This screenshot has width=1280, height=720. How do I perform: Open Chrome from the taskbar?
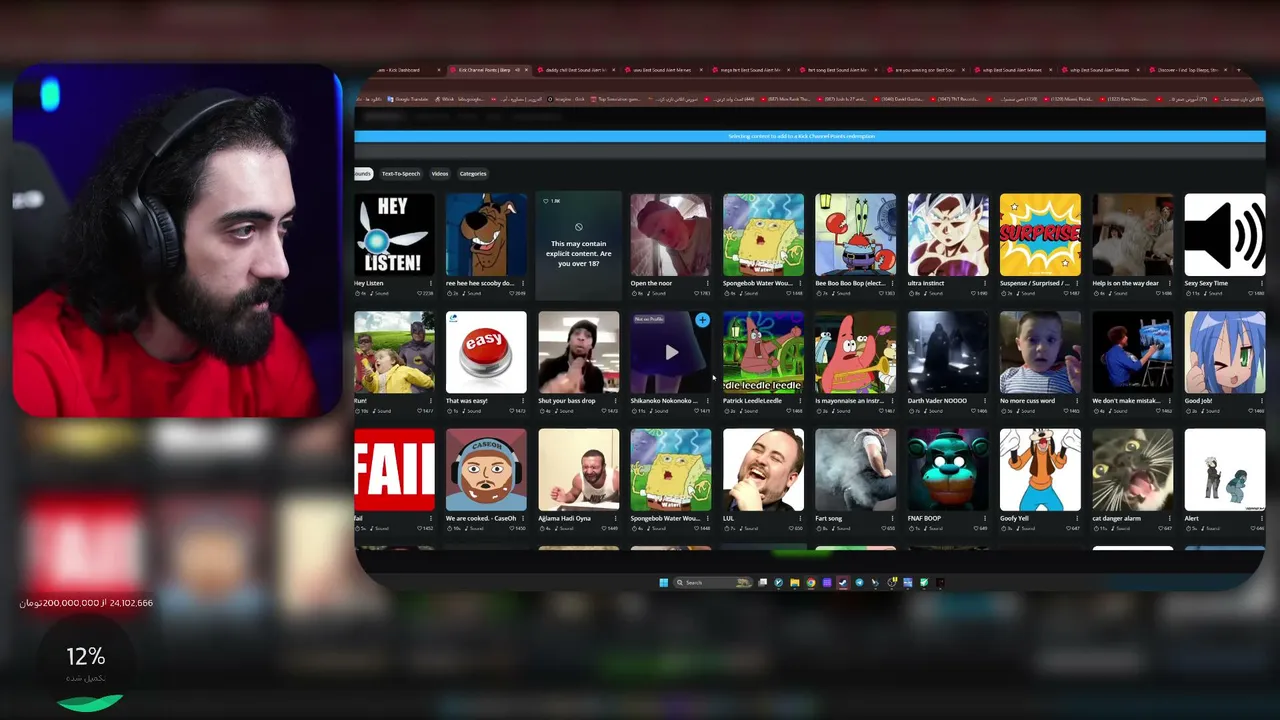coord(811,582)
